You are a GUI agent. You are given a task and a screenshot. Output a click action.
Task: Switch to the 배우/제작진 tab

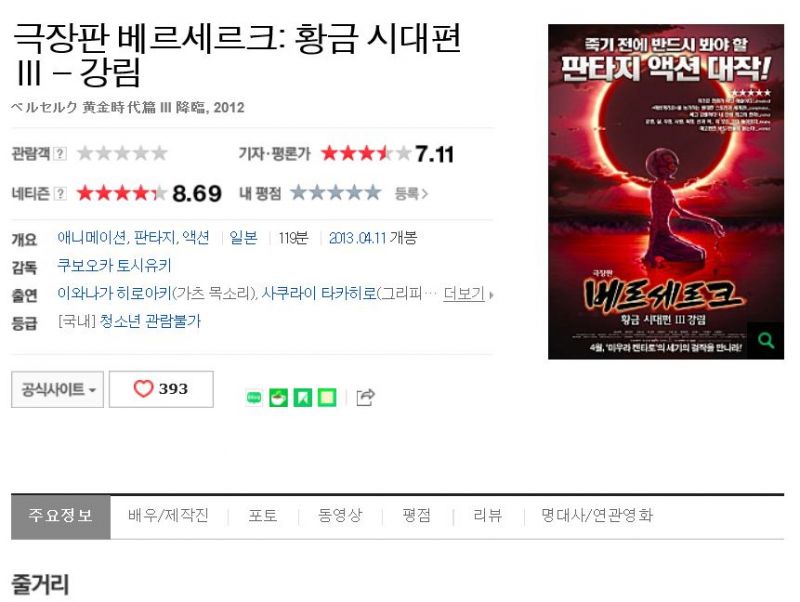[x=168, y=515]
